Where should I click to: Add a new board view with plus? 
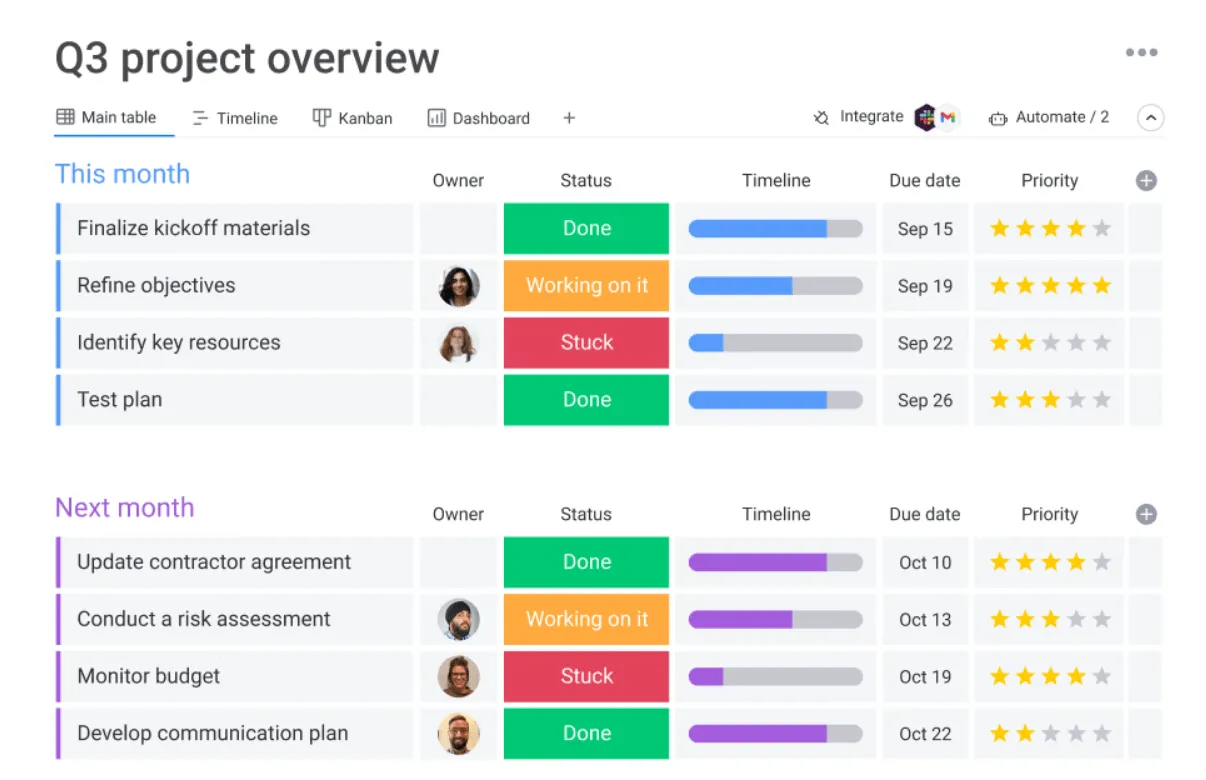point(569,118)
